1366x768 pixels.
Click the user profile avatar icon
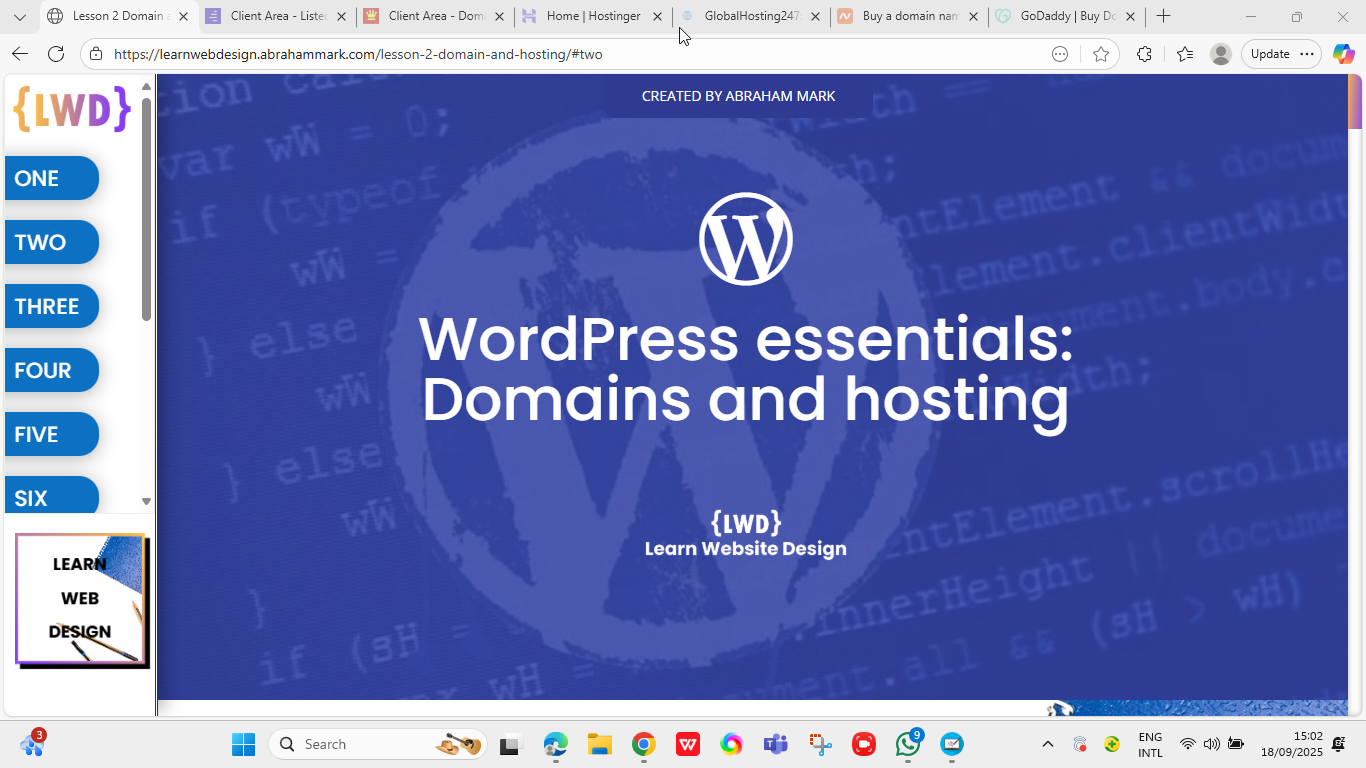click(1220, 54)
